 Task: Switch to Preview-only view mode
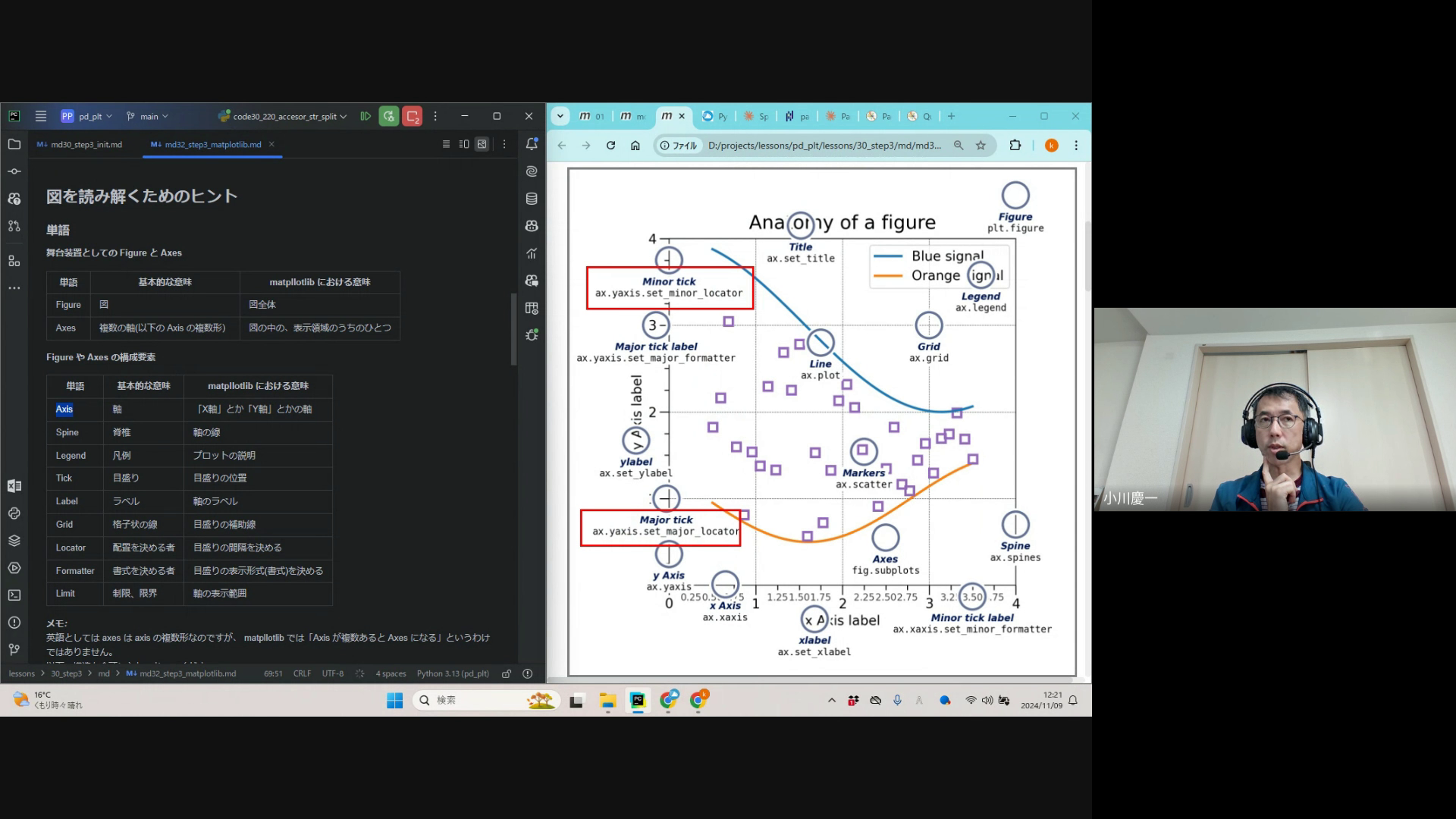click(x=482, y=144)
